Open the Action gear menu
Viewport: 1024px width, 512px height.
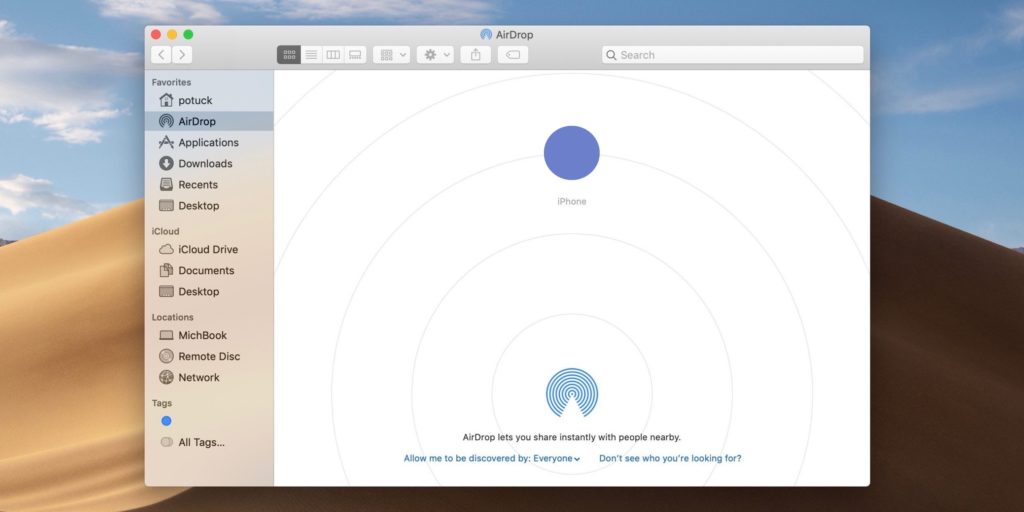coord(436,55)
